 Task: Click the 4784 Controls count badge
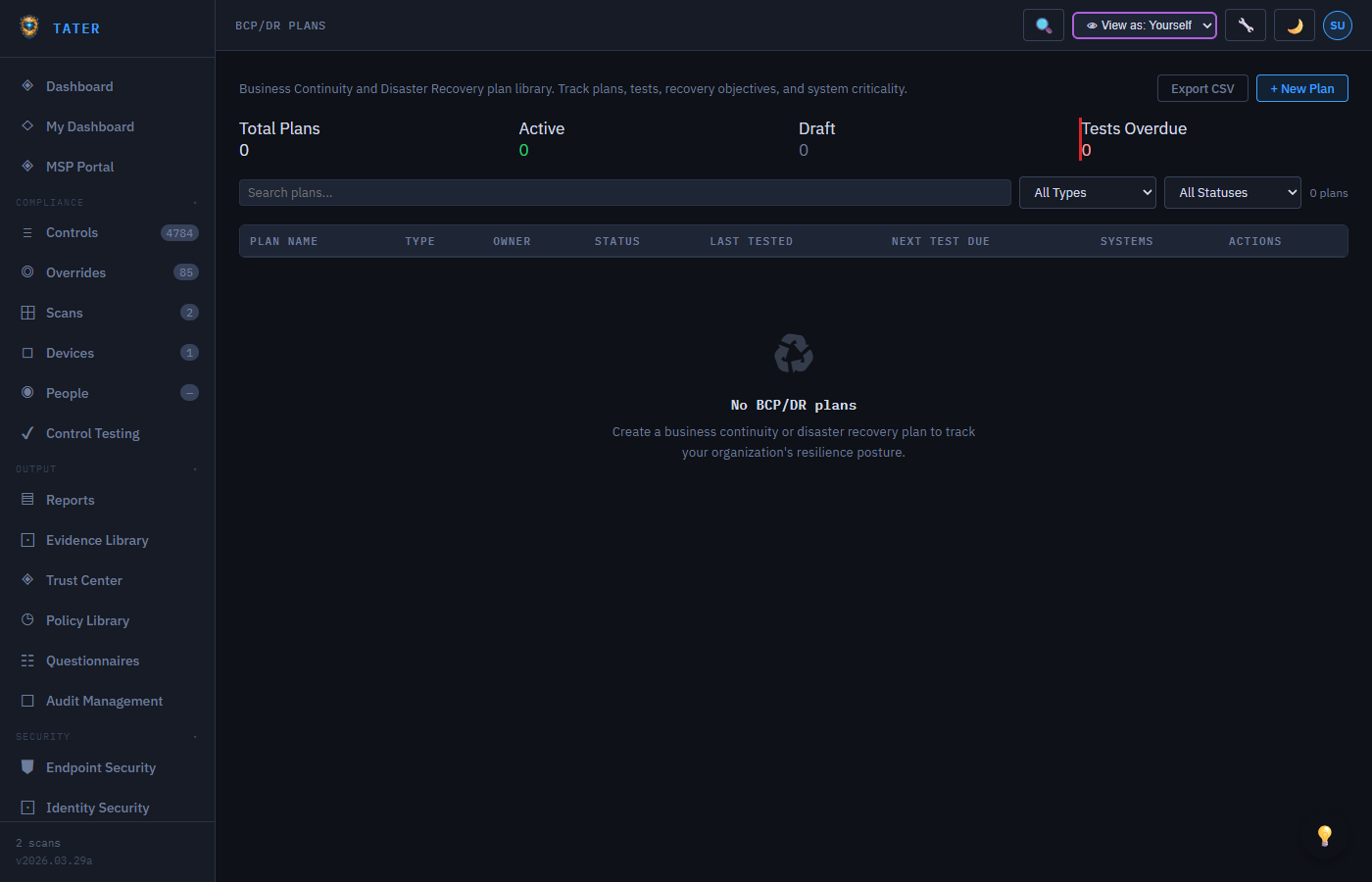click(179, 233)
